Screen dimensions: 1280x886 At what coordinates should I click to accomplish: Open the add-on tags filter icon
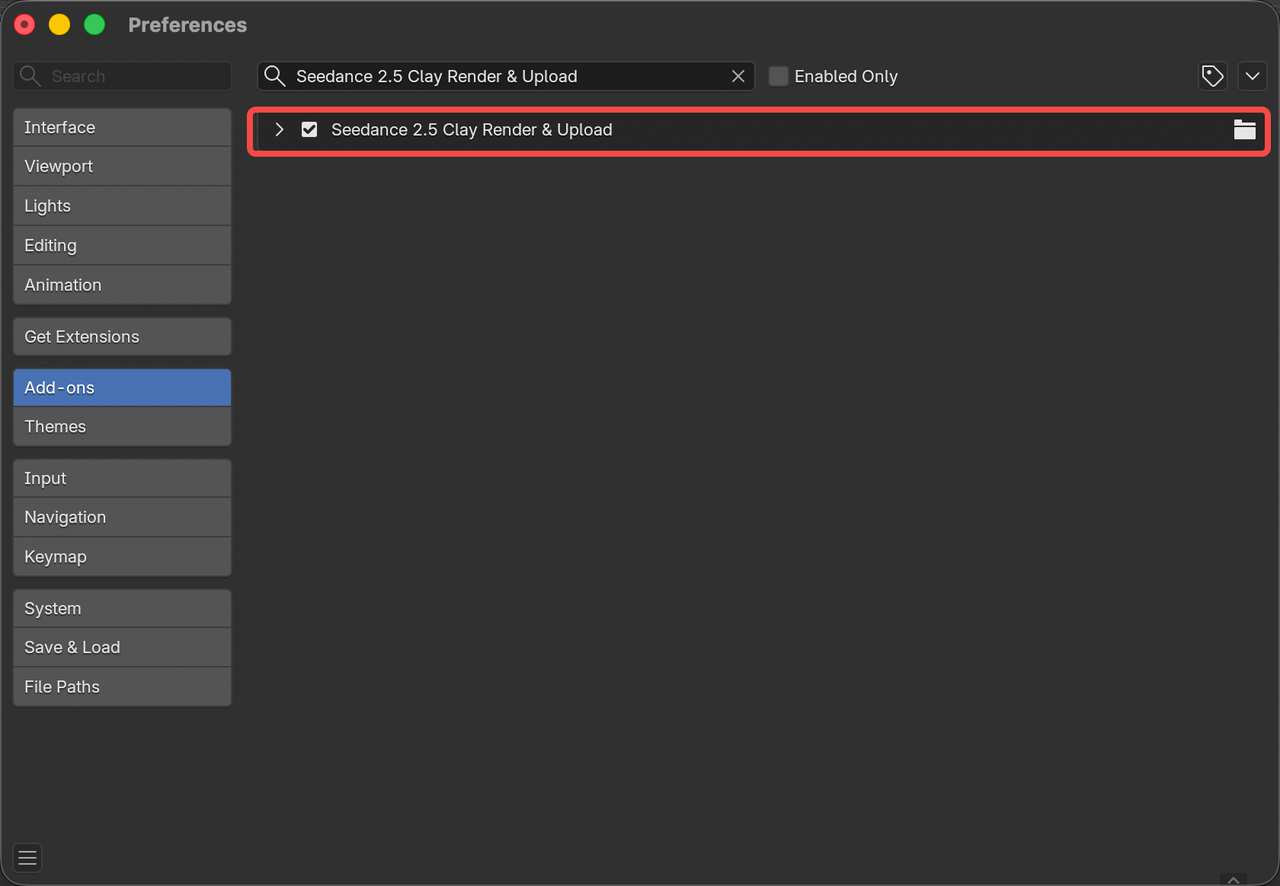pyautogui.click(x=1212, y=76)
